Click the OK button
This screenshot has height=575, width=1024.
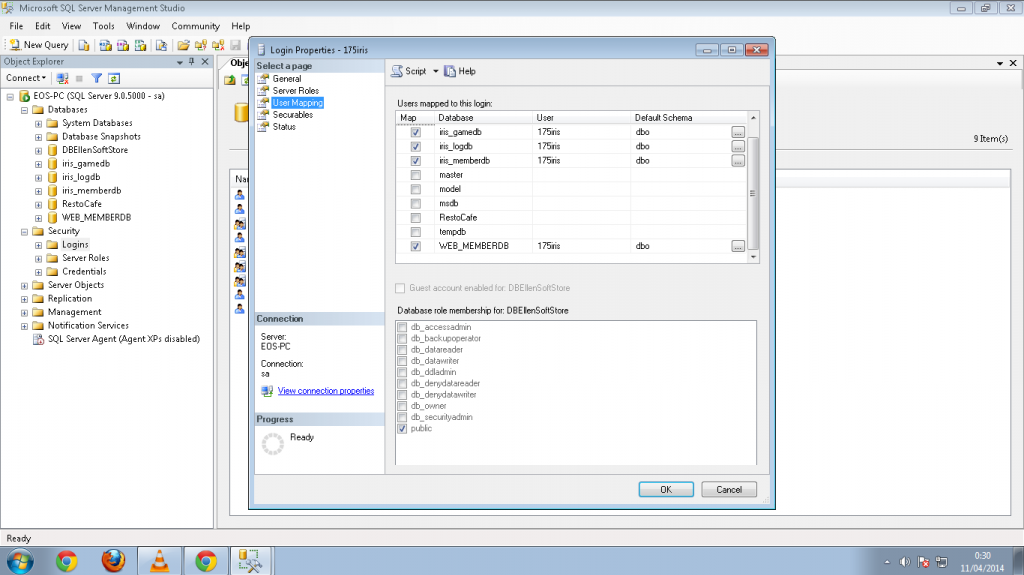(666, 489)
